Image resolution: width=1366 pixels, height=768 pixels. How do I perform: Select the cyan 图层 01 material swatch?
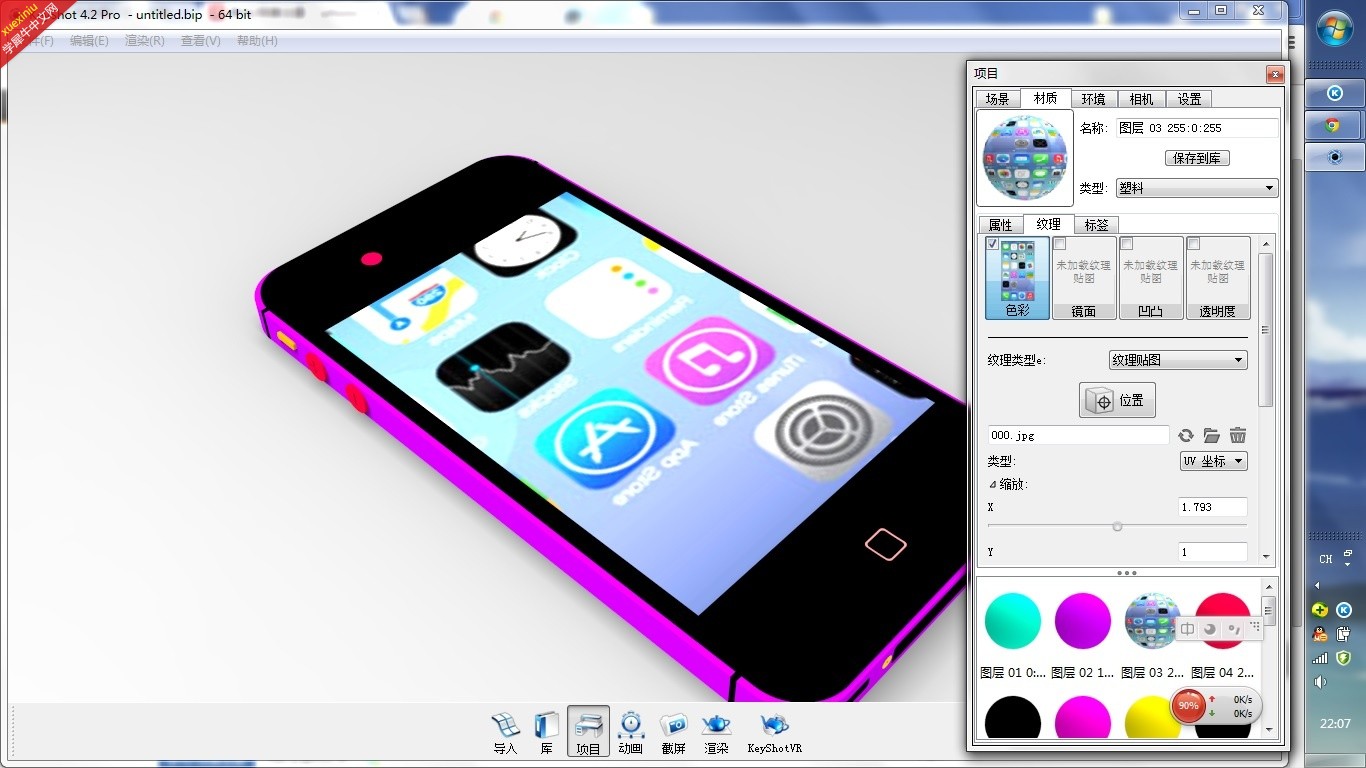point(1012,621)
